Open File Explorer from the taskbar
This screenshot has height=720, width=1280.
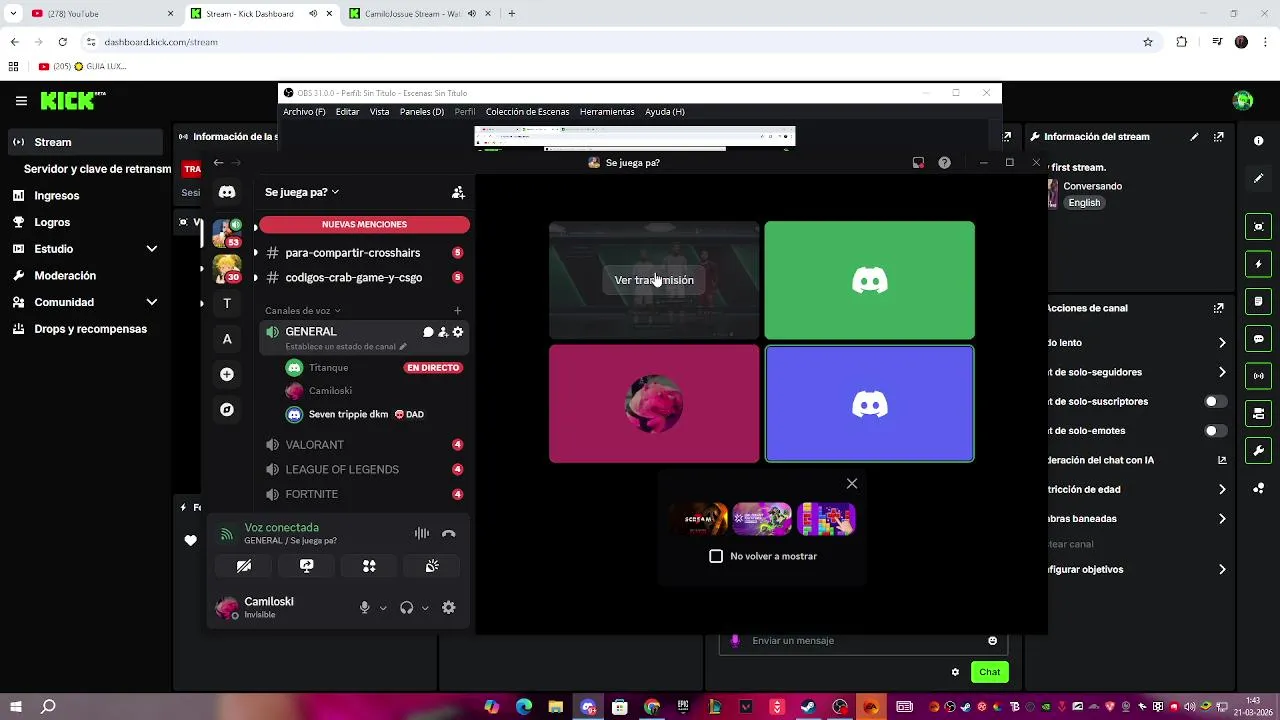click(x=555, y=707)
